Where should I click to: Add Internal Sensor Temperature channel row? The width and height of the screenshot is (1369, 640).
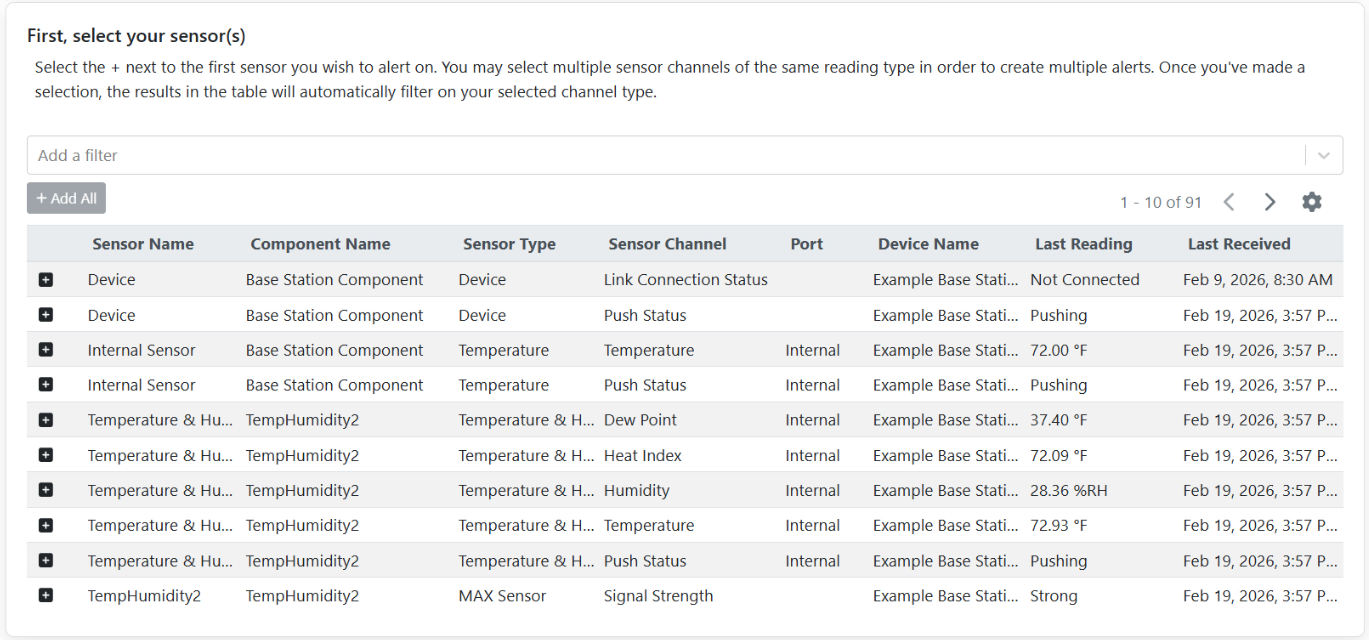pyautogui.click(x=46, y=350)
